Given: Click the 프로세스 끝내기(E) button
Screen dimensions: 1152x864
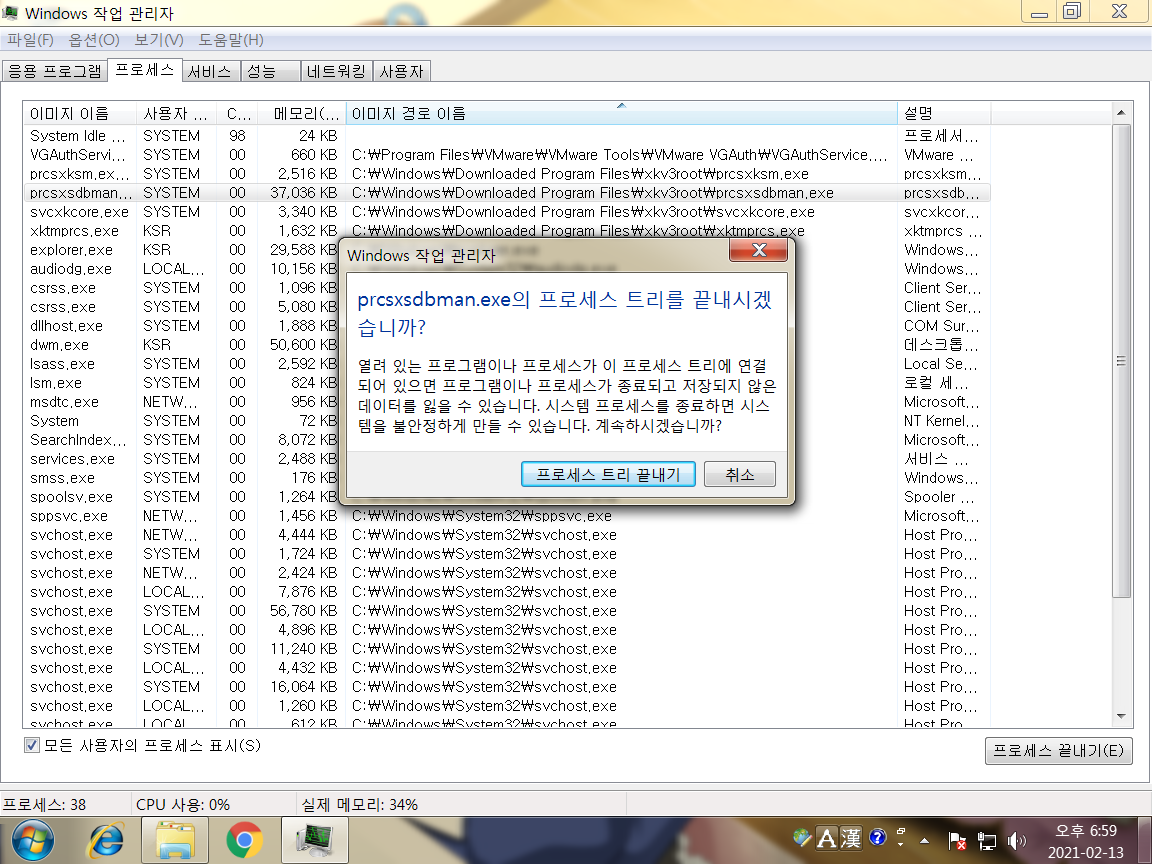Looking at the screenshot, I should [1058, 751].
